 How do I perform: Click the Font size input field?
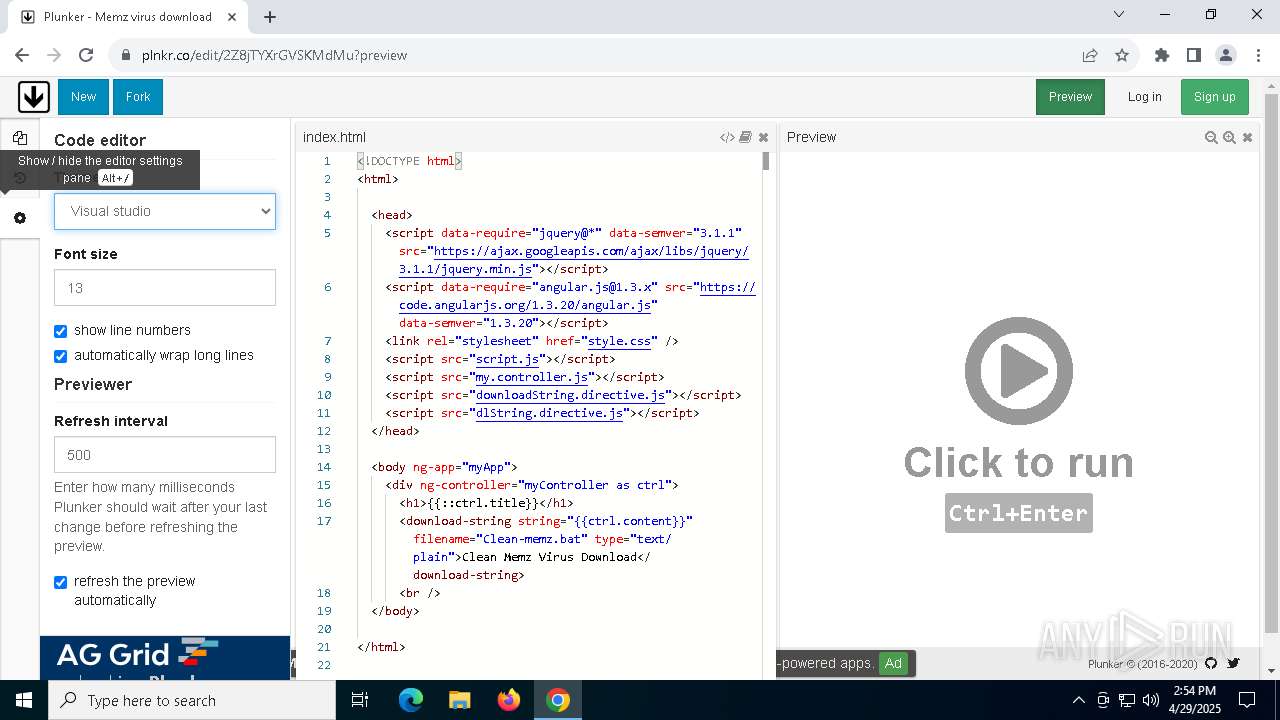tap(165, 287)
